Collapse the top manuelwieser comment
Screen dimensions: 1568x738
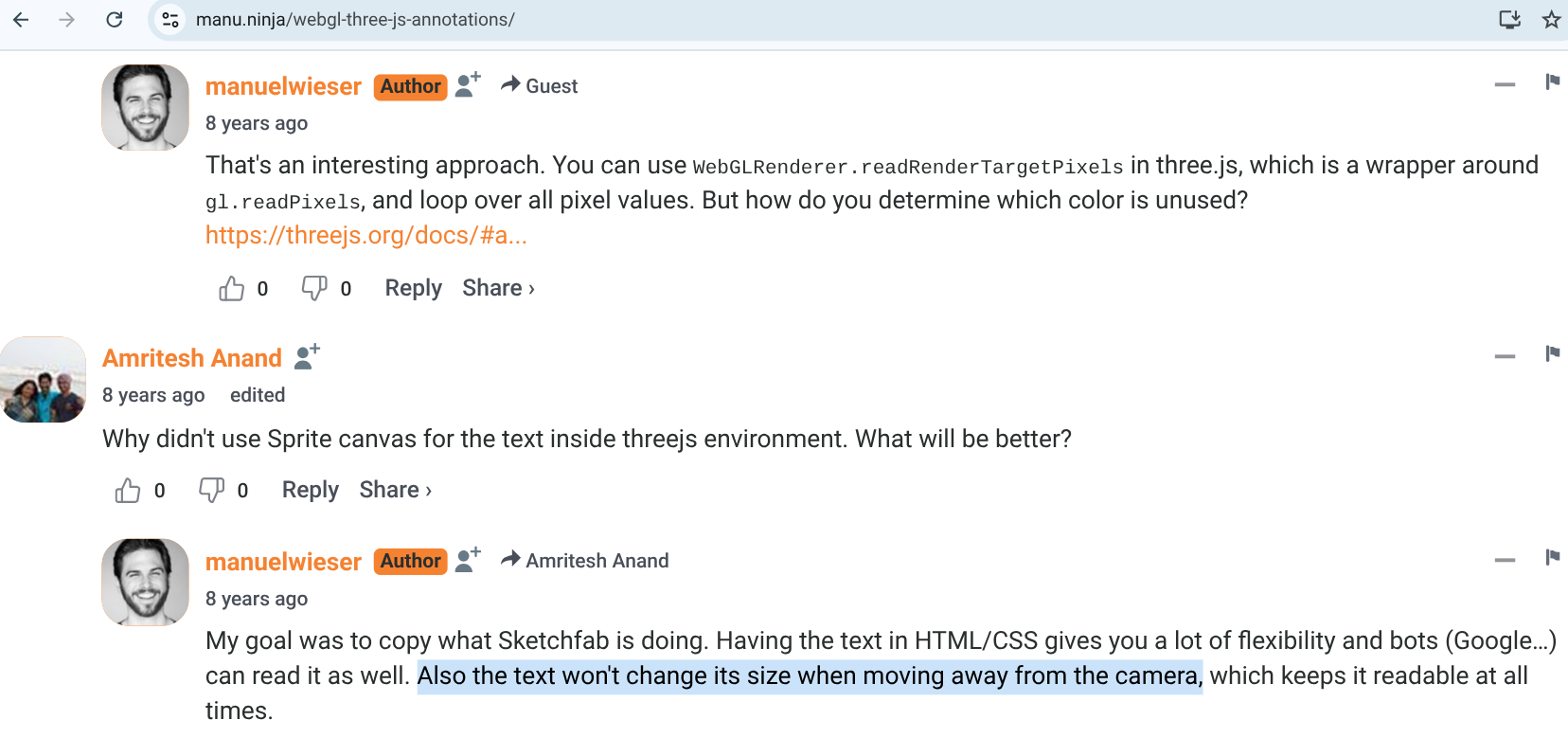1505,84
